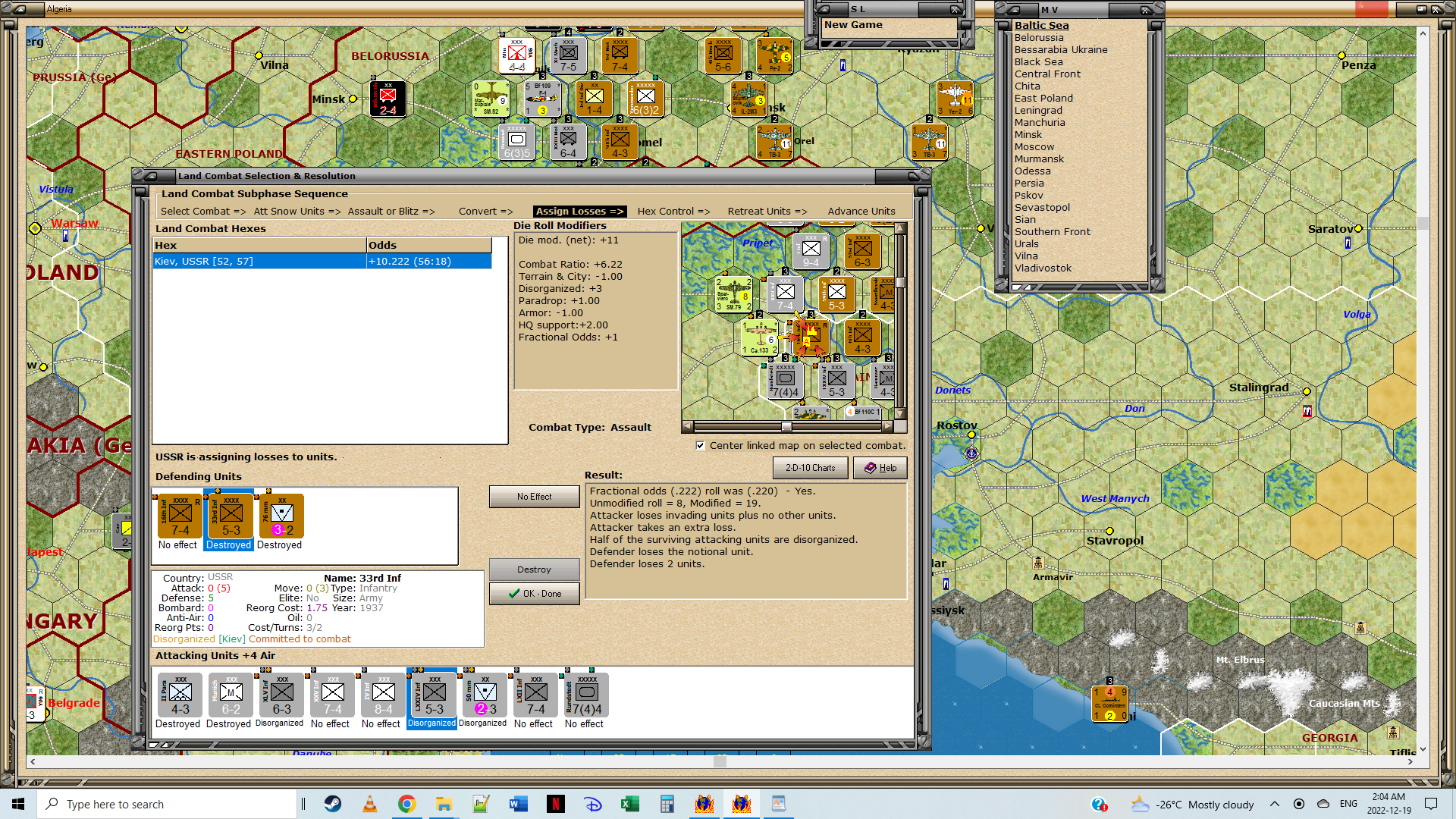Open the Windows notification center
1456x819 pixels.
1431,804
